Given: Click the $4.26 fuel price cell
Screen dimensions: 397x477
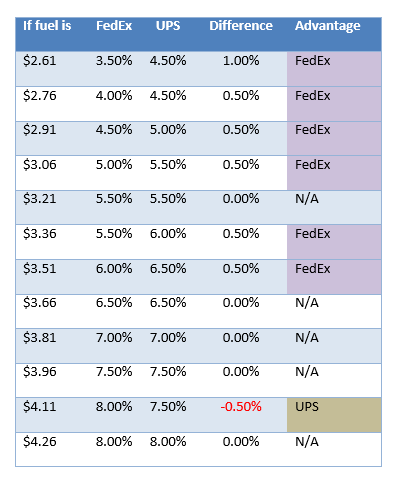Looking at the screenshot, I should point(40,442).
